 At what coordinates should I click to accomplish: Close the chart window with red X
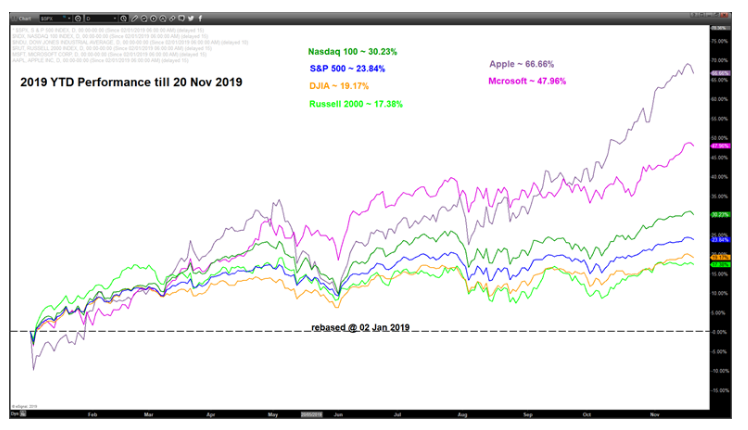pyautogui.click(x=724, y=15)
